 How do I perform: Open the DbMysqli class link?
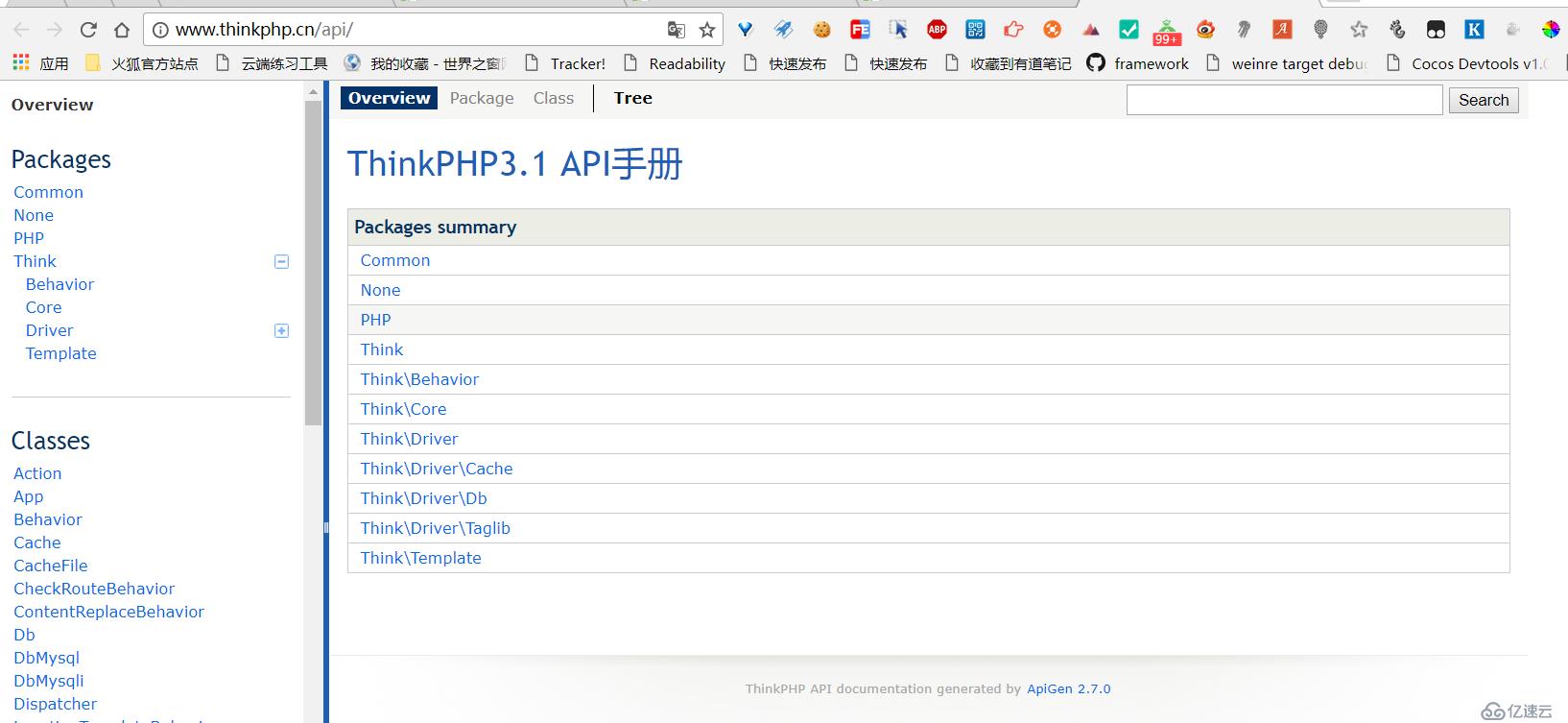[49, 681]
